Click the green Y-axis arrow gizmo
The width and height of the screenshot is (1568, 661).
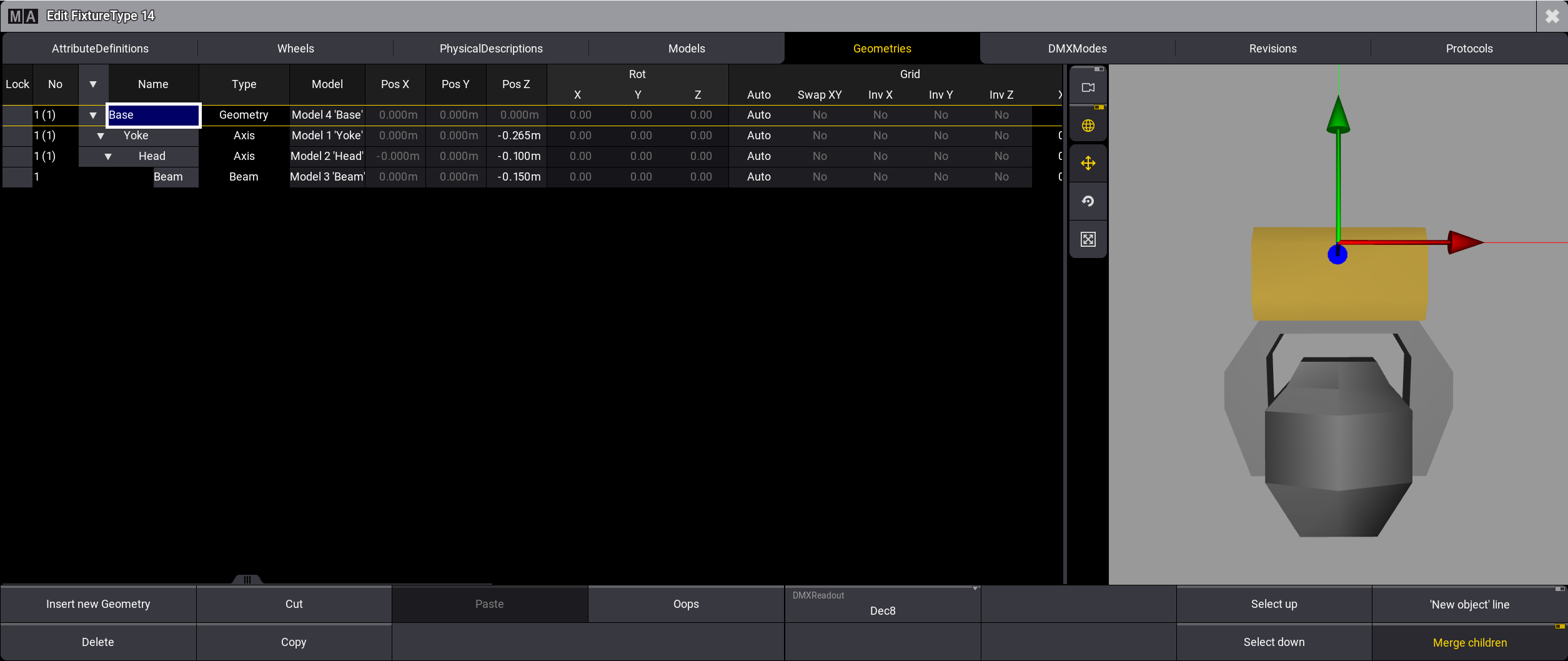(1337, 116)
